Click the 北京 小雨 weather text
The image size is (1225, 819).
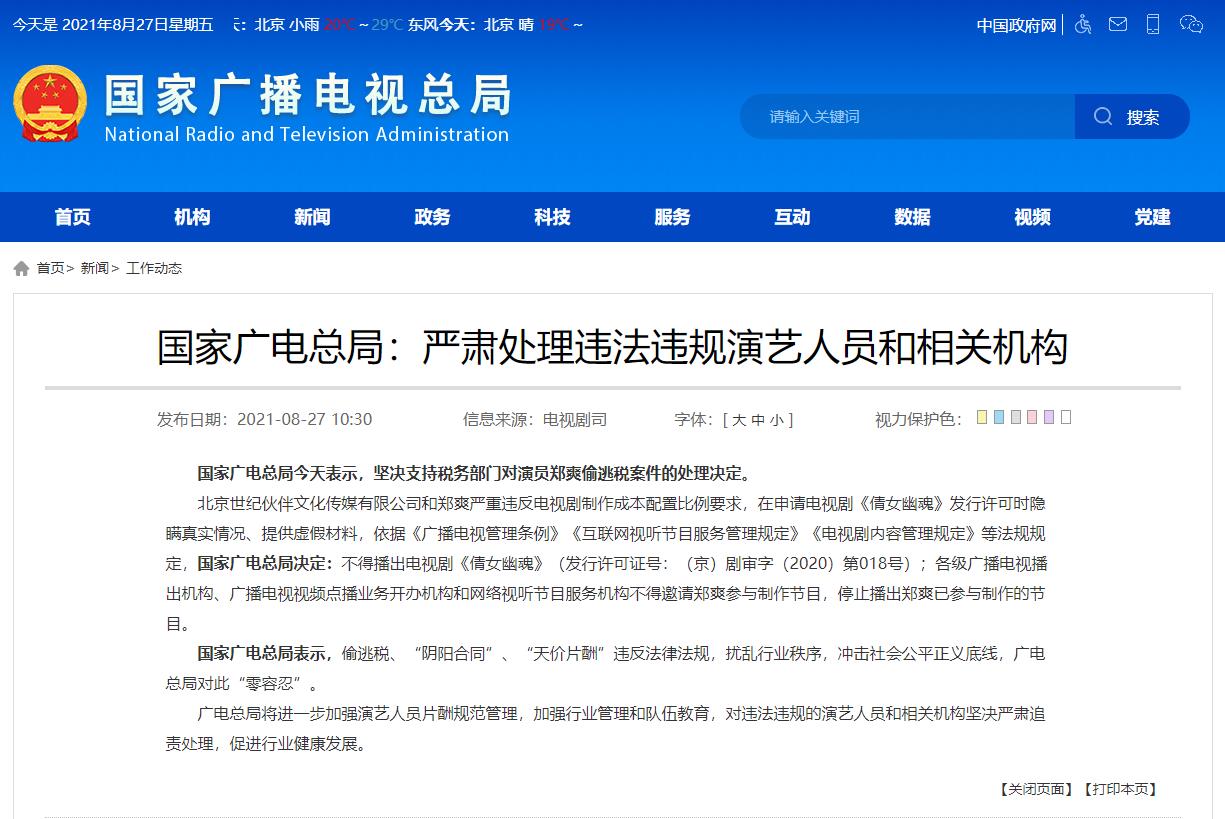coord(287,25)
